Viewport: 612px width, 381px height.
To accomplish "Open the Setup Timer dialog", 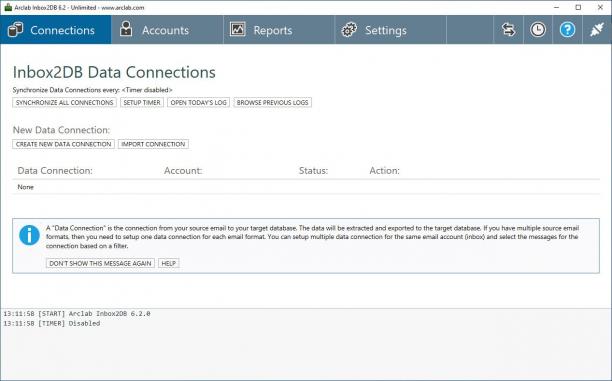I will point(142,102).
